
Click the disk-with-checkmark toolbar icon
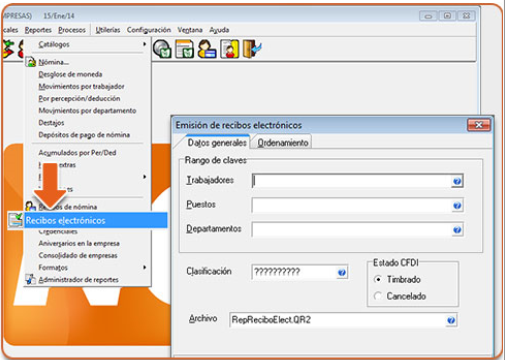(162, 49)
